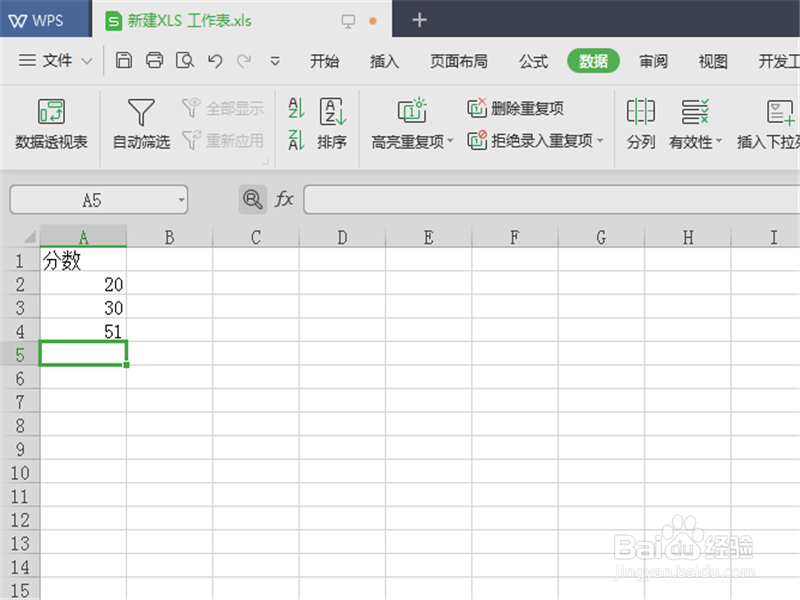Expand the quick access toolbar customize arrow
The width and height of the screenshot is (800, 600).
(x=275, y=62)
